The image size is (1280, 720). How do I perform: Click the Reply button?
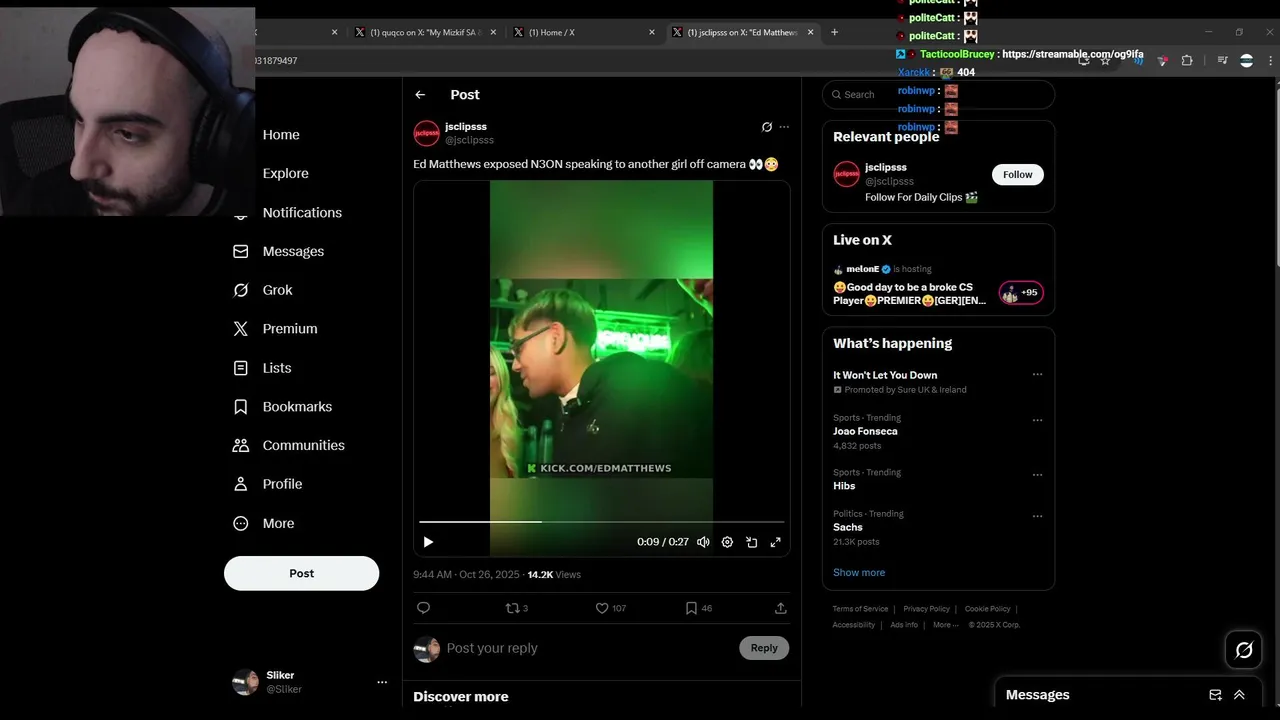coord(764,648)
